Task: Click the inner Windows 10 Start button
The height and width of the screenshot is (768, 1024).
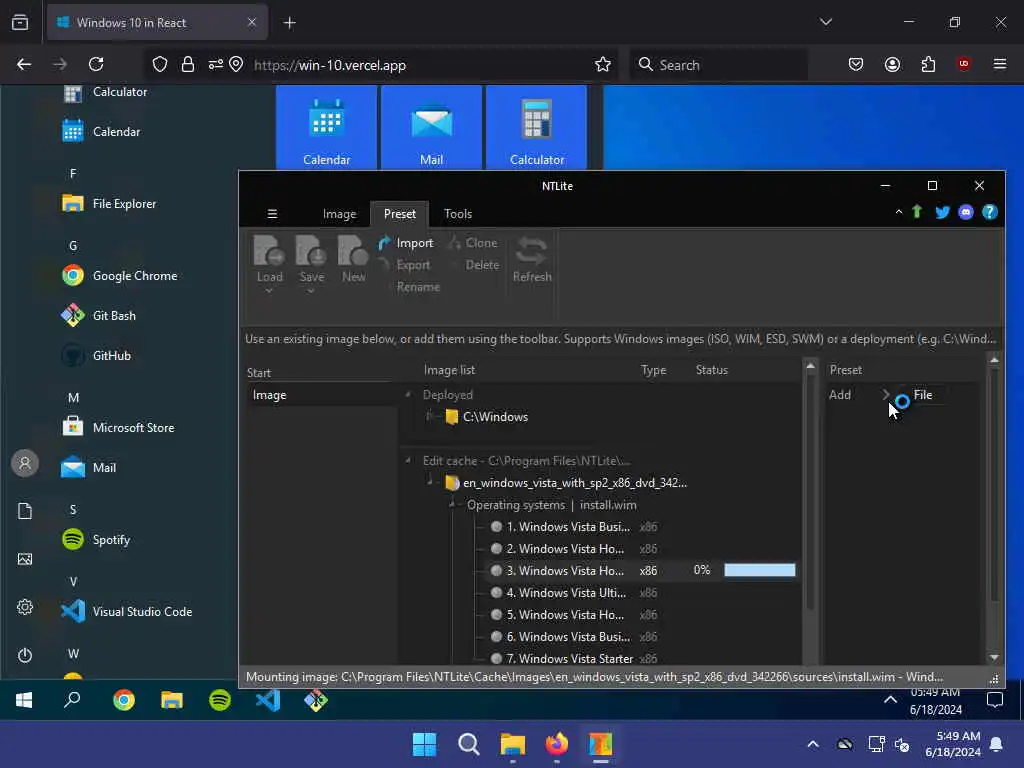Action: 24,700
